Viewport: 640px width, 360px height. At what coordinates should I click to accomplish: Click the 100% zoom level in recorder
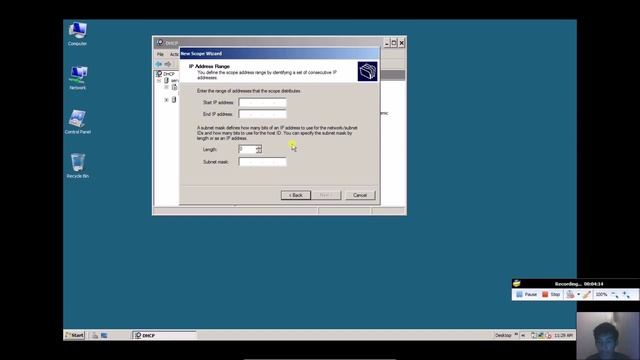coord(601,294)
